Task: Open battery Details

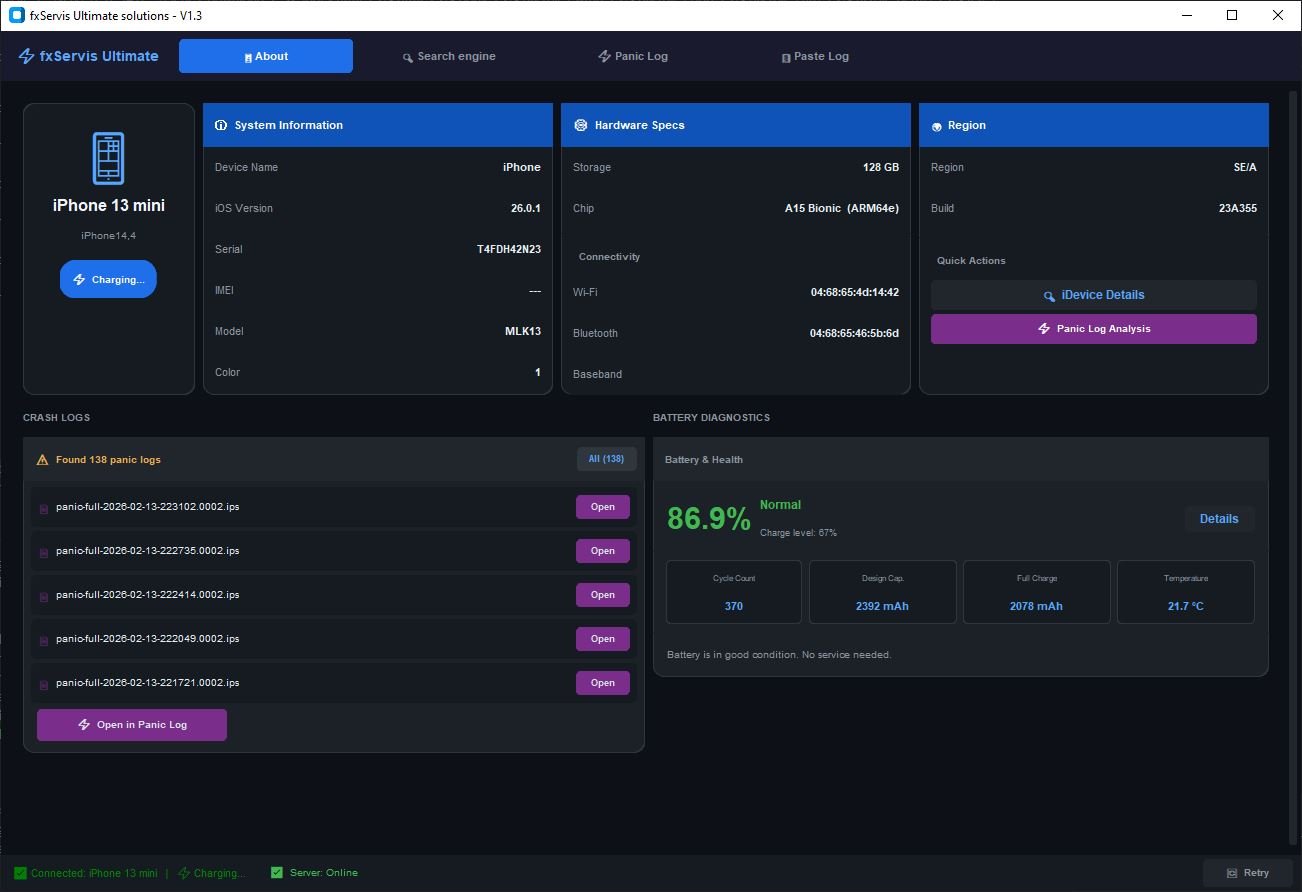Action: [x=1219, y=519]
